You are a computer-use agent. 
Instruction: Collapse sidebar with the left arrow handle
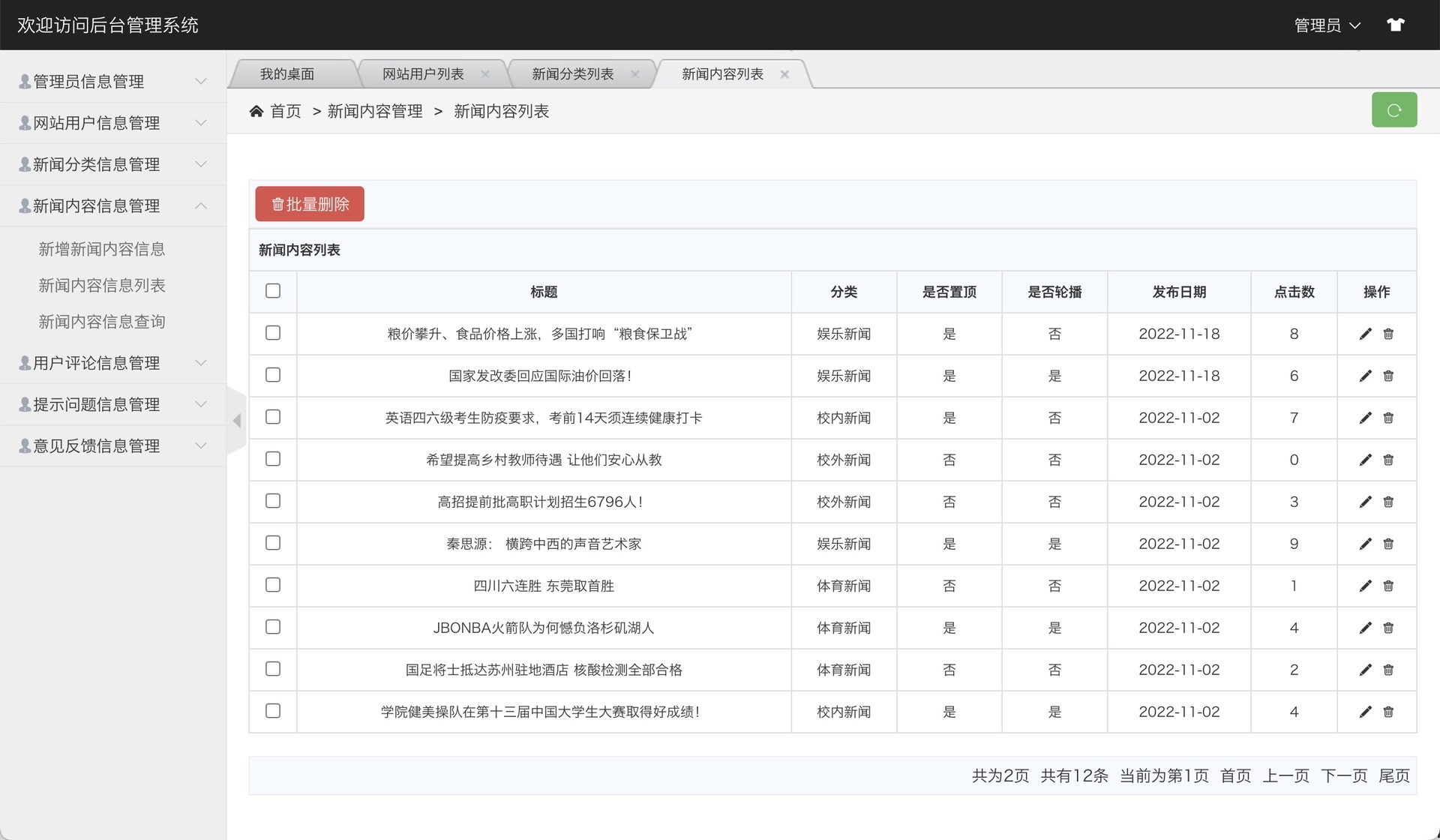pos(237,421)
